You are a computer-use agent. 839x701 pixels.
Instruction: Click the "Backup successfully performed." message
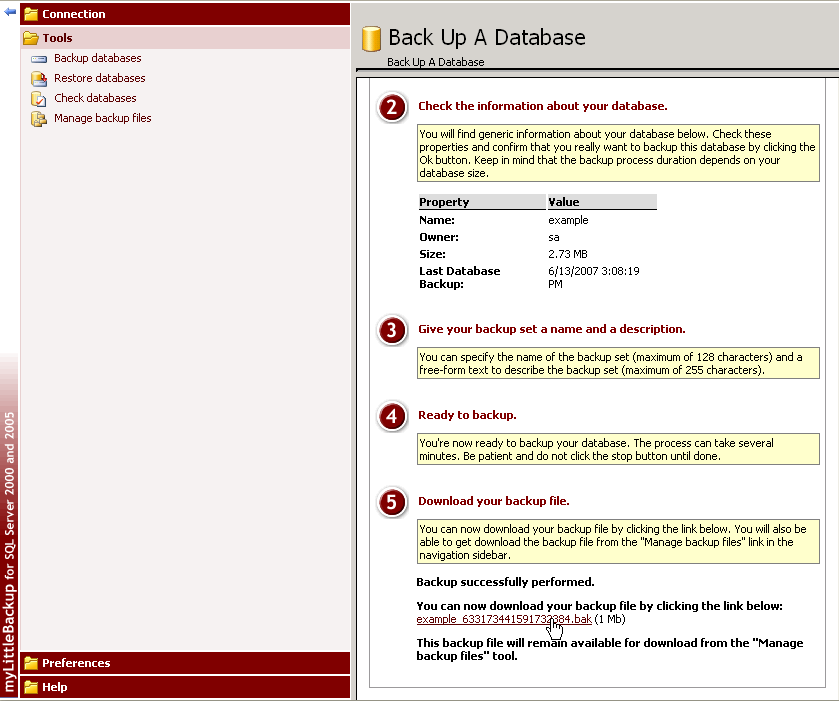coord(505,582)
